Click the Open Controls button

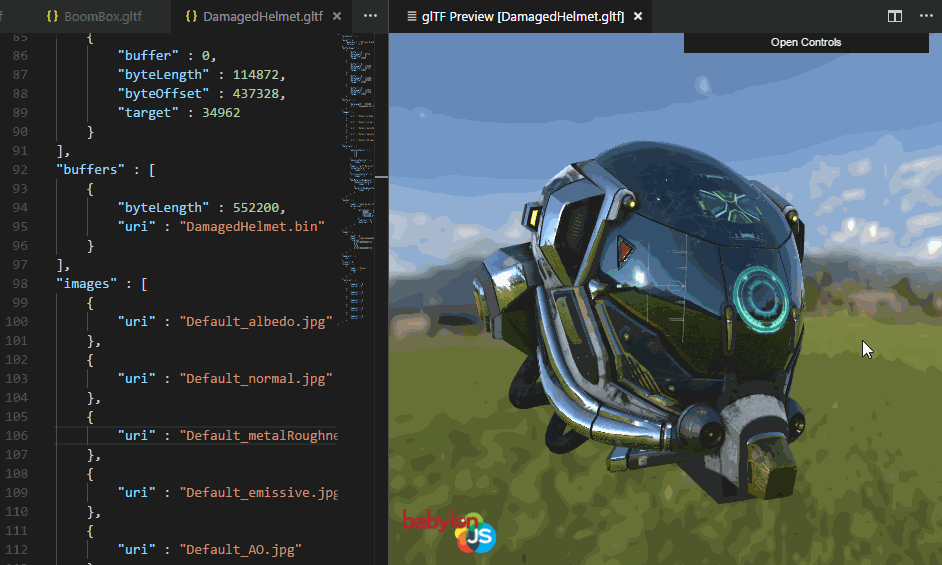[806, 43]
